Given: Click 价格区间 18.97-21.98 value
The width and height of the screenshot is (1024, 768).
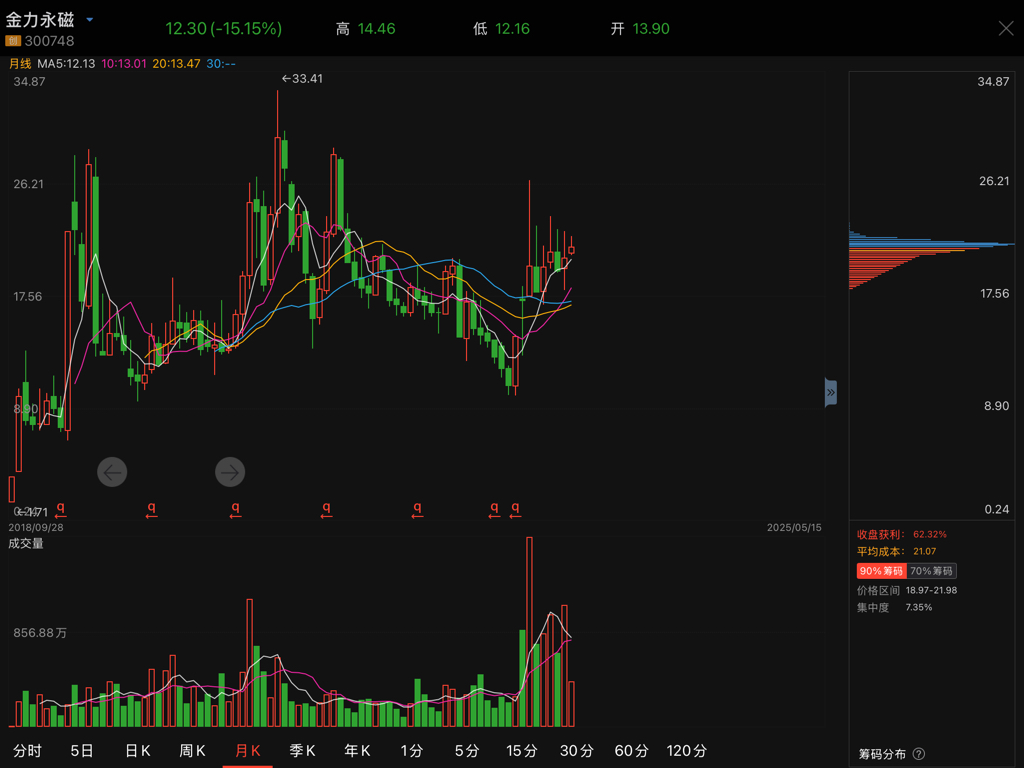Looking at the screenshot, I should click(931, 590).
